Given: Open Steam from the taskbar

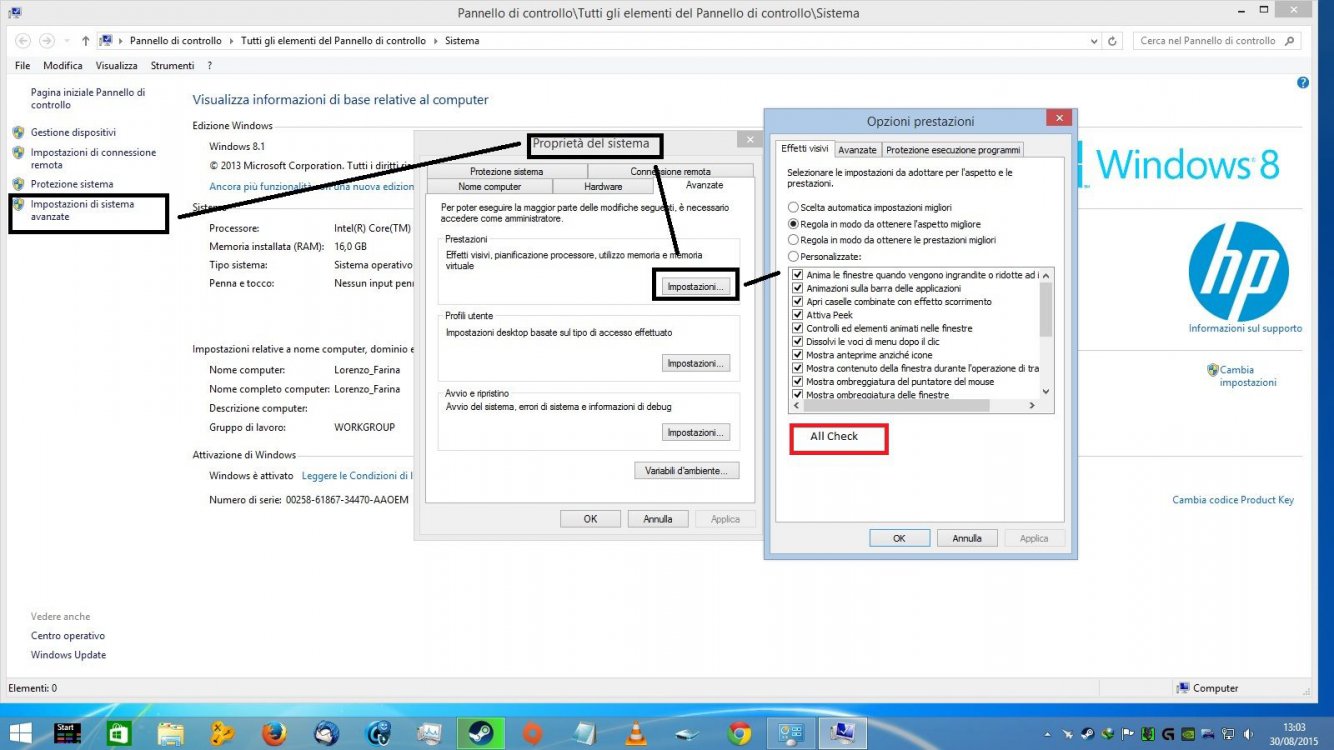Looking at the screenshot, I should coord(481,733).
